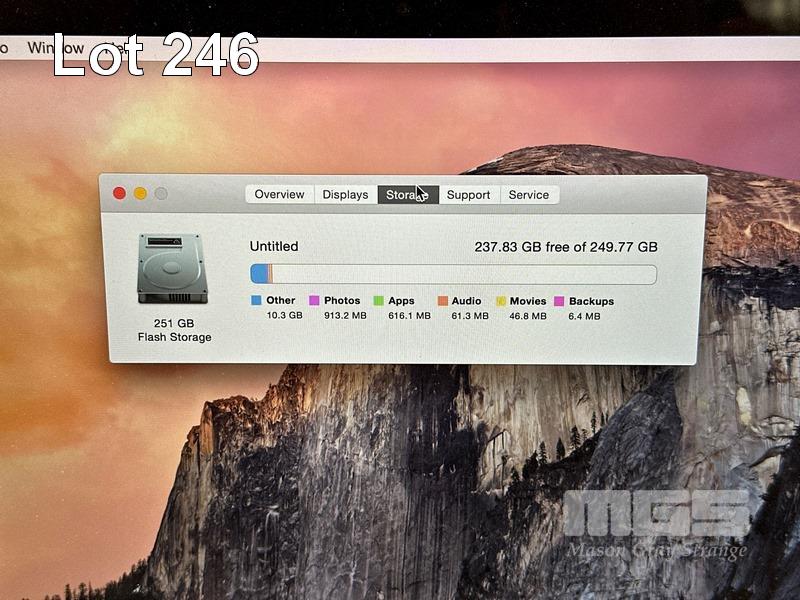Screen dimensions: 800x600
Task: Click the blue segment of storage bar
Action: (259, 275)
